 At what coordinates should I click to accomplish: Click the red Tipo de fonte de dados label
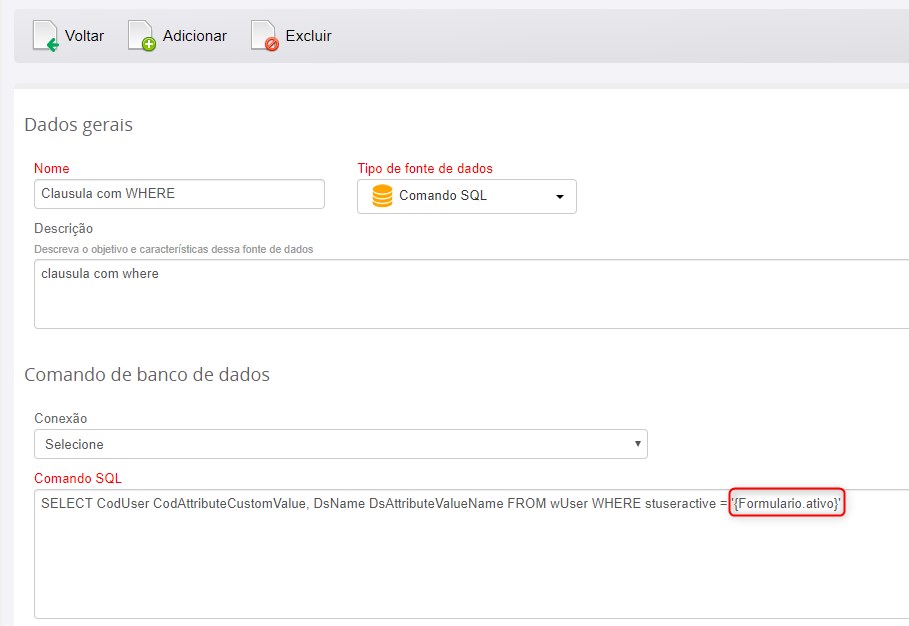point(425,169)
